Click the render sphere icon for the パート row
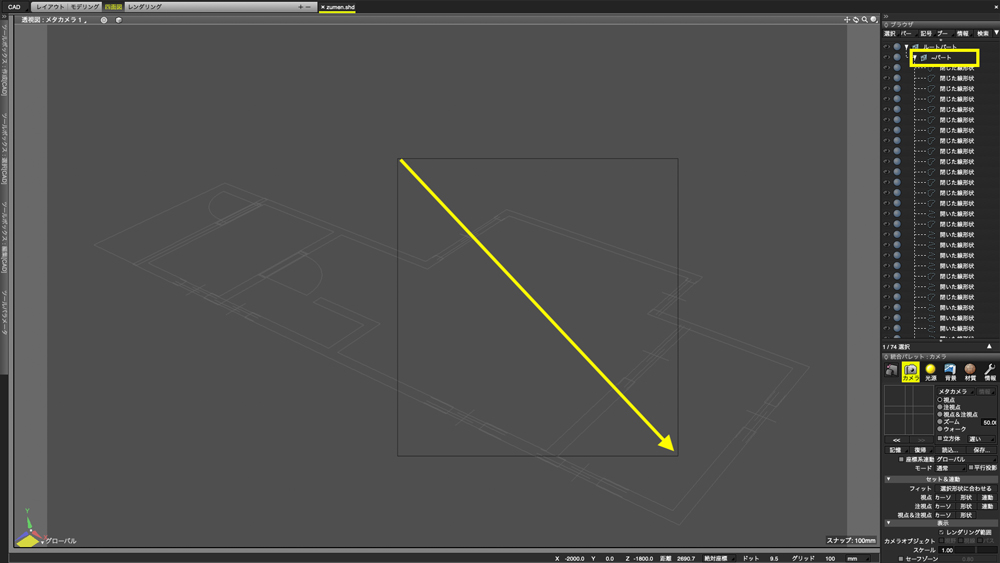The height and width of the screenshot is (563, 1000). pos(897,57)
